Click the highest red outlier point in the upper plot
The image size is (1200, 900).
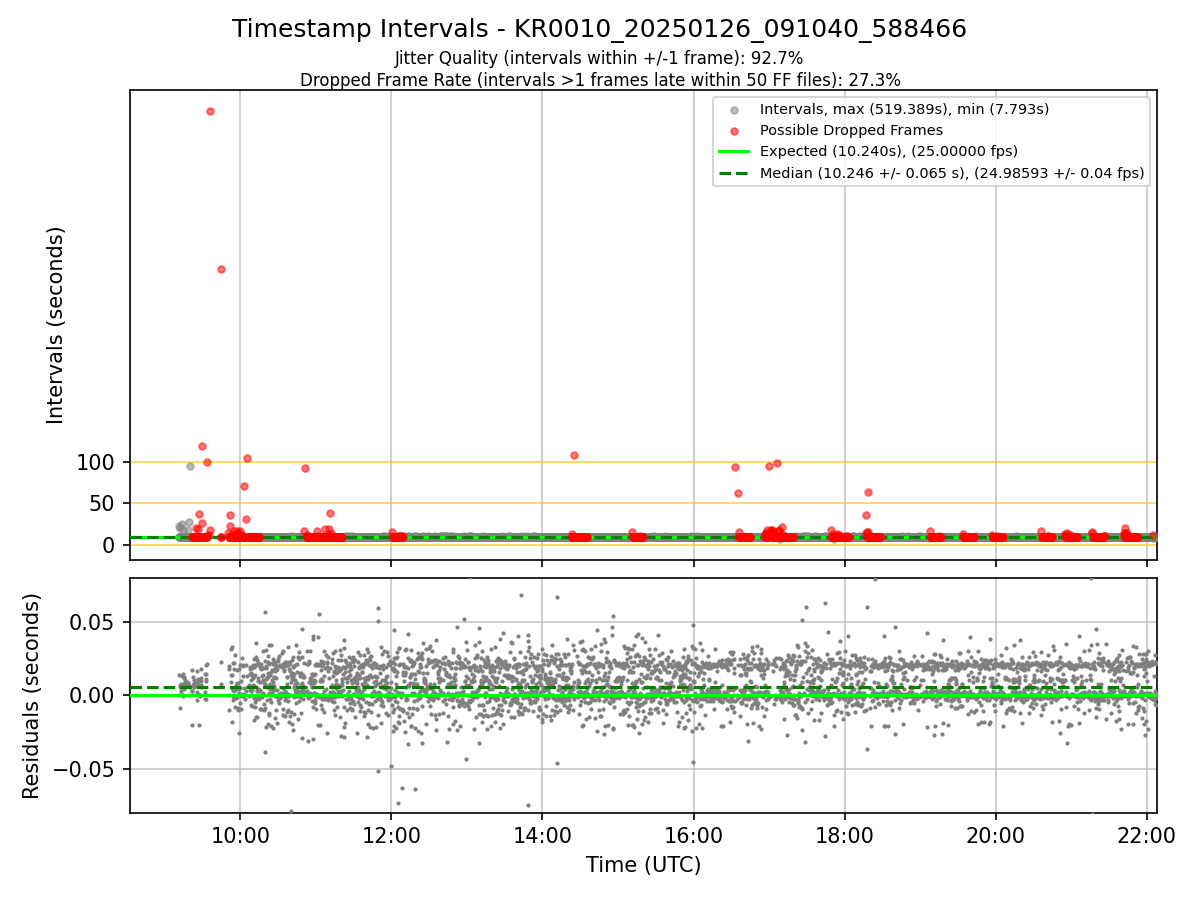(210, 111)
